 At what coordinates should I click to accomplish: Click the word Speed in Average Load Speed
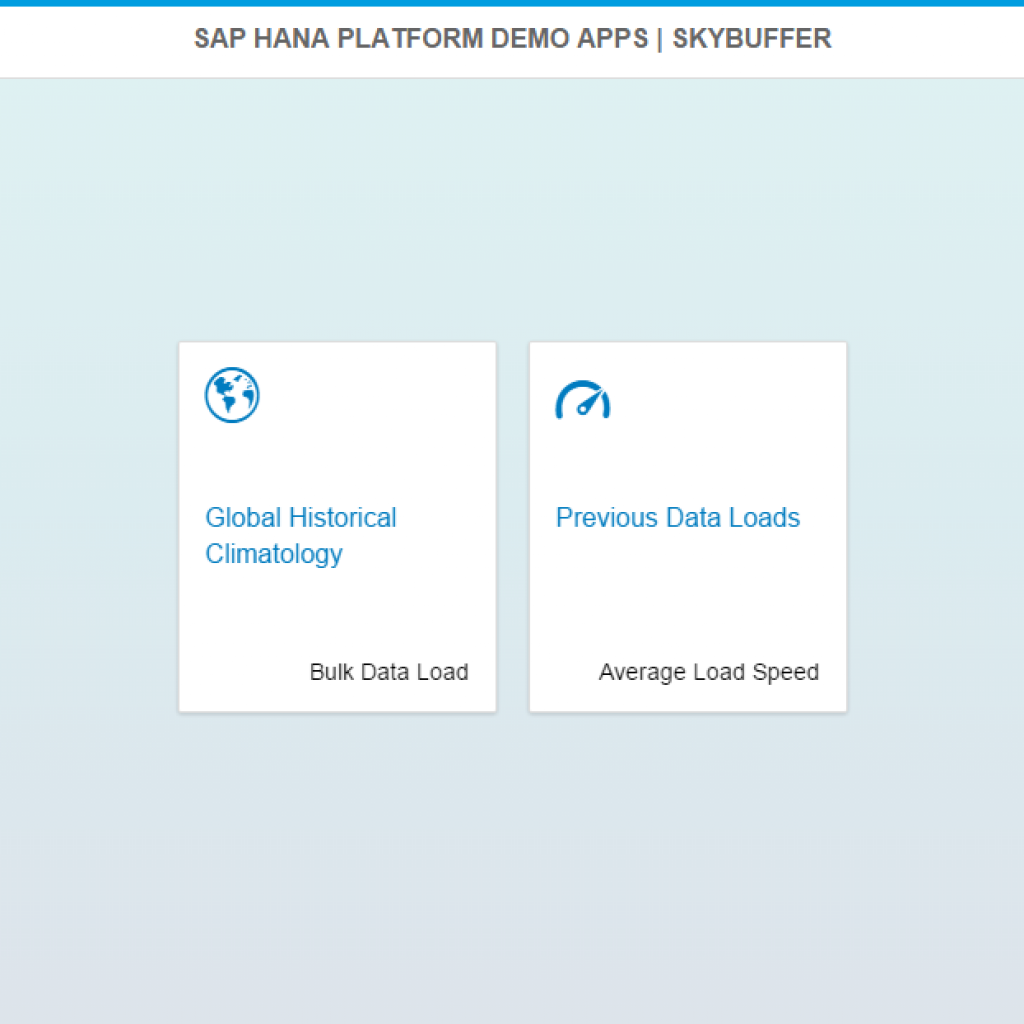(786, 672)
